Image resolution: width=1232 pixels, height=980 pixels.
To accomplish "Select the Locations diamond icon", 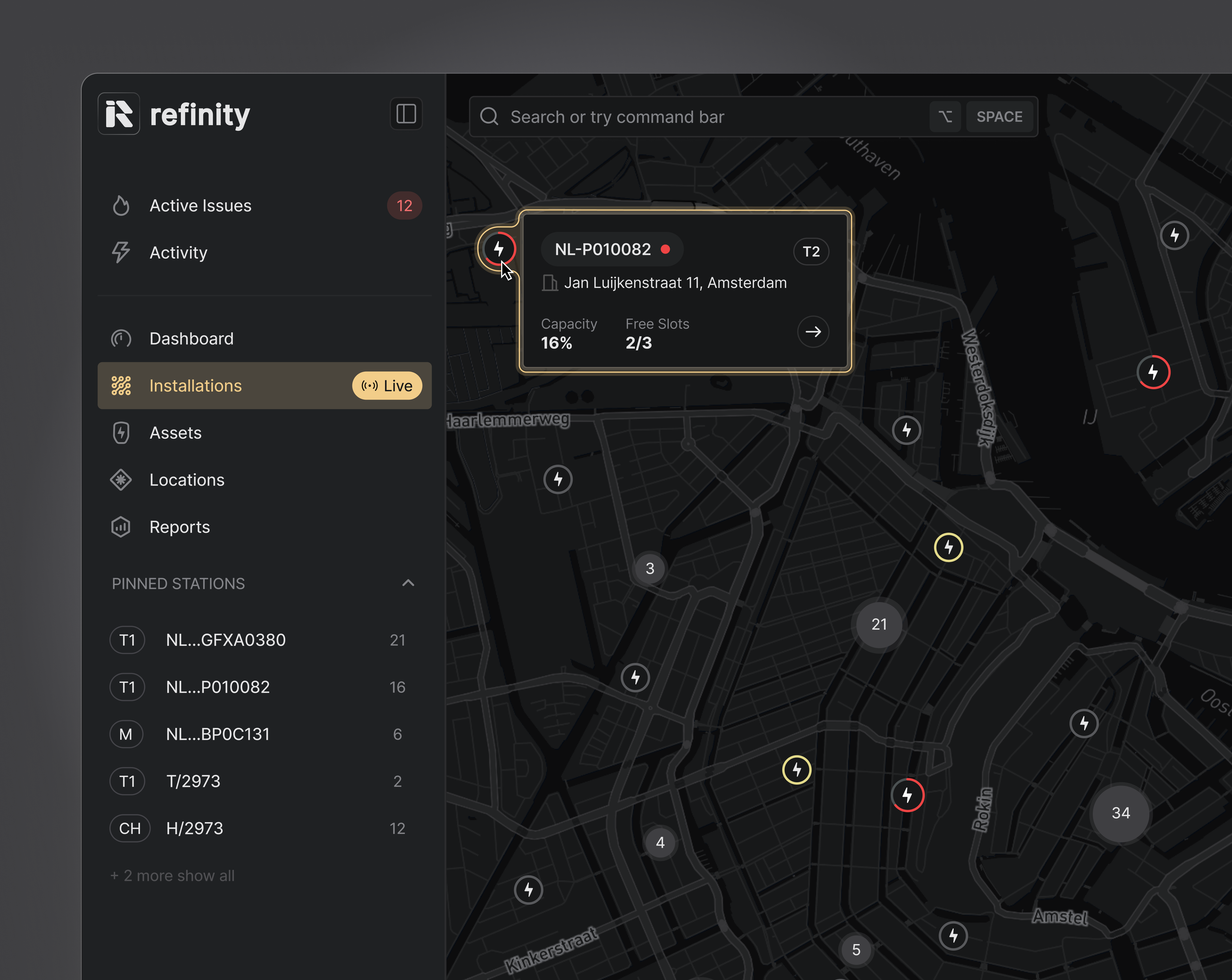I will point(121,480).
